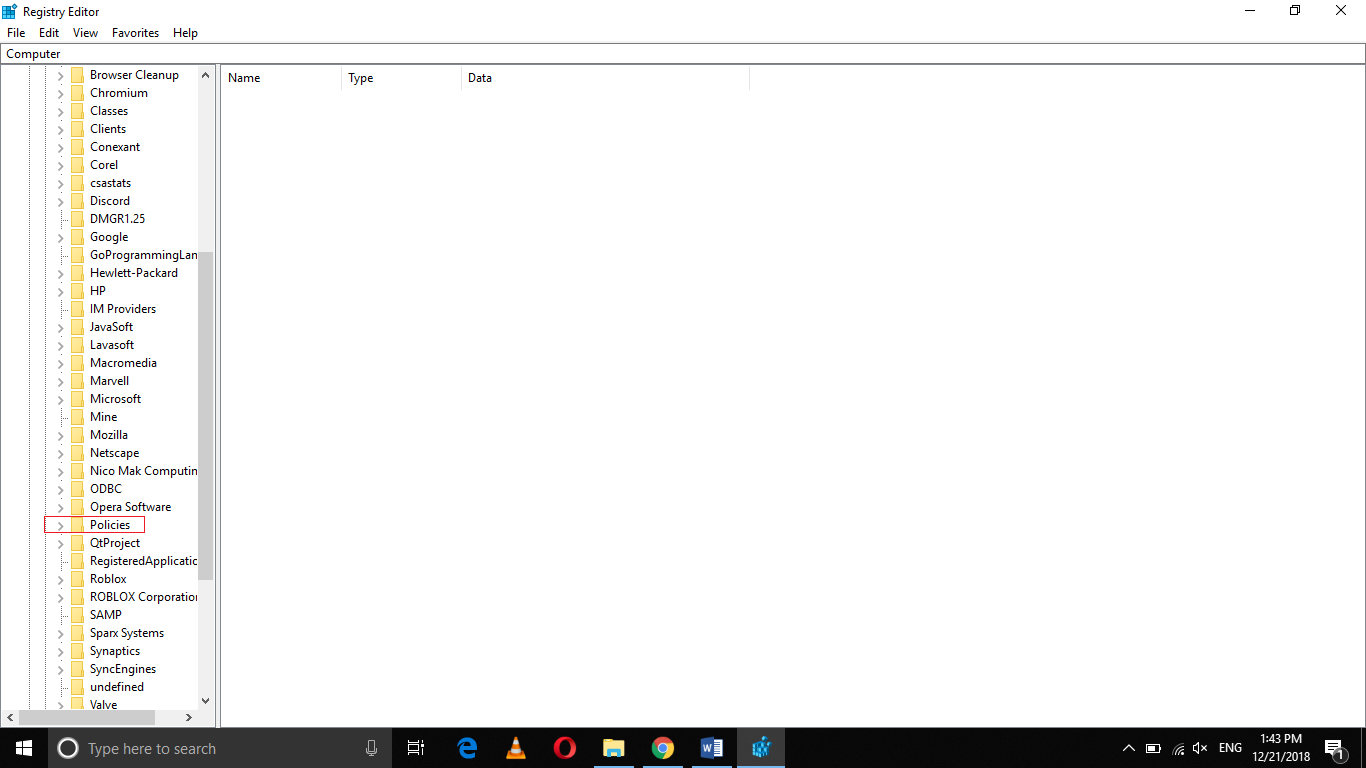The height and width of the screenshot is (768, 1366).
Task: Launch Microsoft Word from the taskbar
Action: point(712,748)
